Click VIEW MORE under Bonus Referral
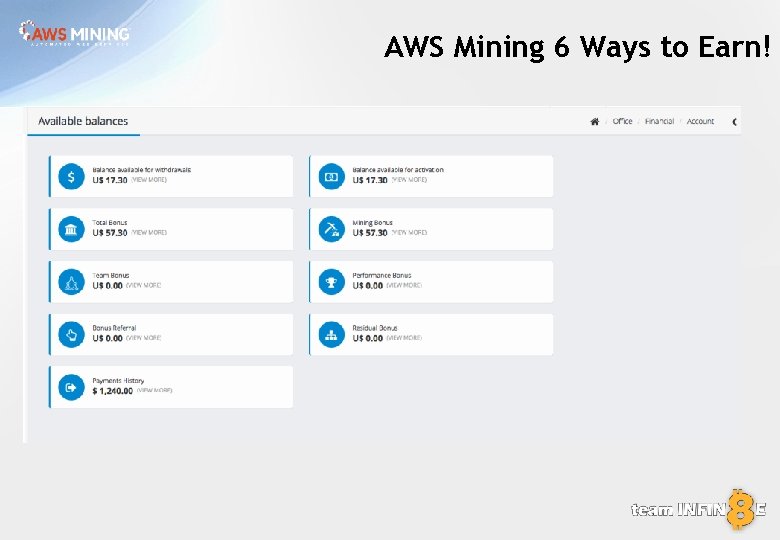The height and width of the screenshot is (540, 780). [x=143, y=338]
